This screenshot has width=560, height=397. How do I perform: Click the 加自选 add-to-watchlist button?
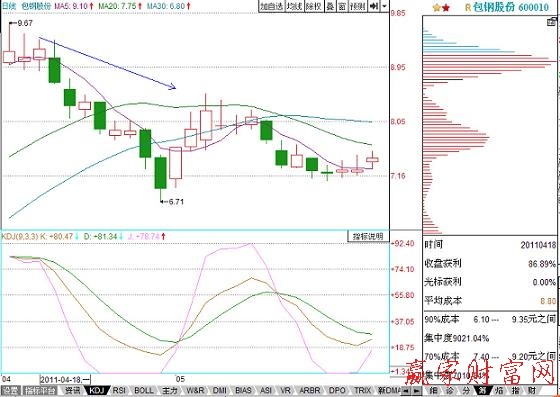point(271,6)
